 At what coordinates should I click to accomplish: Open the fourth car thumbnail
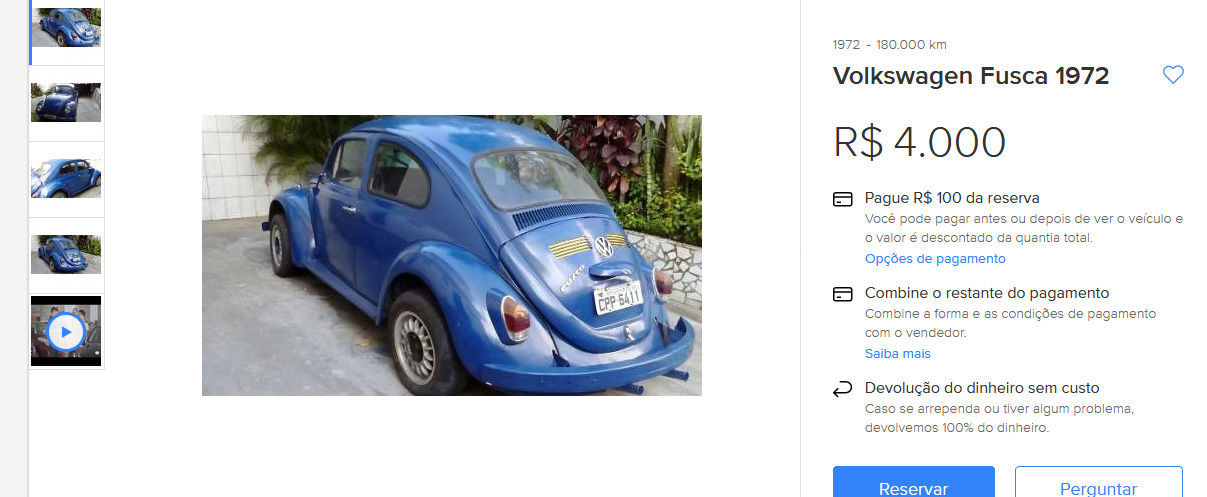[66, 254]
